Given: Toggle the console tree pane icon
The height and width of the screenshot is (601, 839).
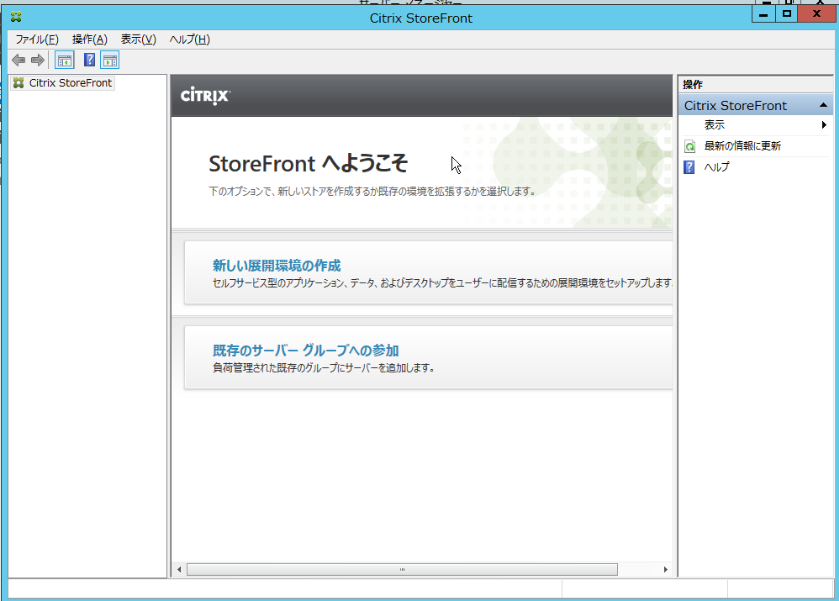Looking at the screenshot, I should pos(64,60).
